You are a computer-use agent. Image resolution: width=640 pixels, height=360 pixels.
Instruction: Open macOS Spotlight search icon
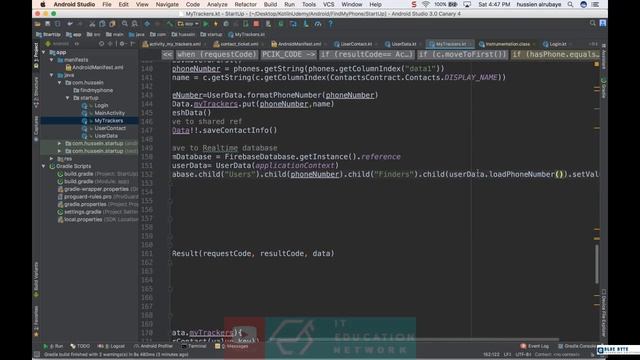pyautogui.click(x=570, y=4)
